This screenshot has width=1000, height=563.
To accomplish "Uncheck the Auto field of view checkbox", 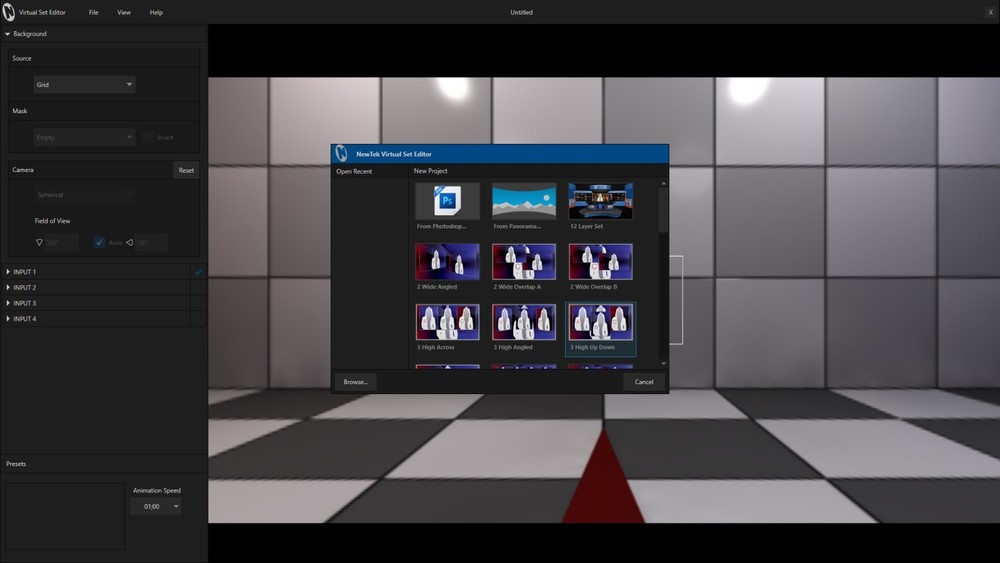I will [99, 242].
